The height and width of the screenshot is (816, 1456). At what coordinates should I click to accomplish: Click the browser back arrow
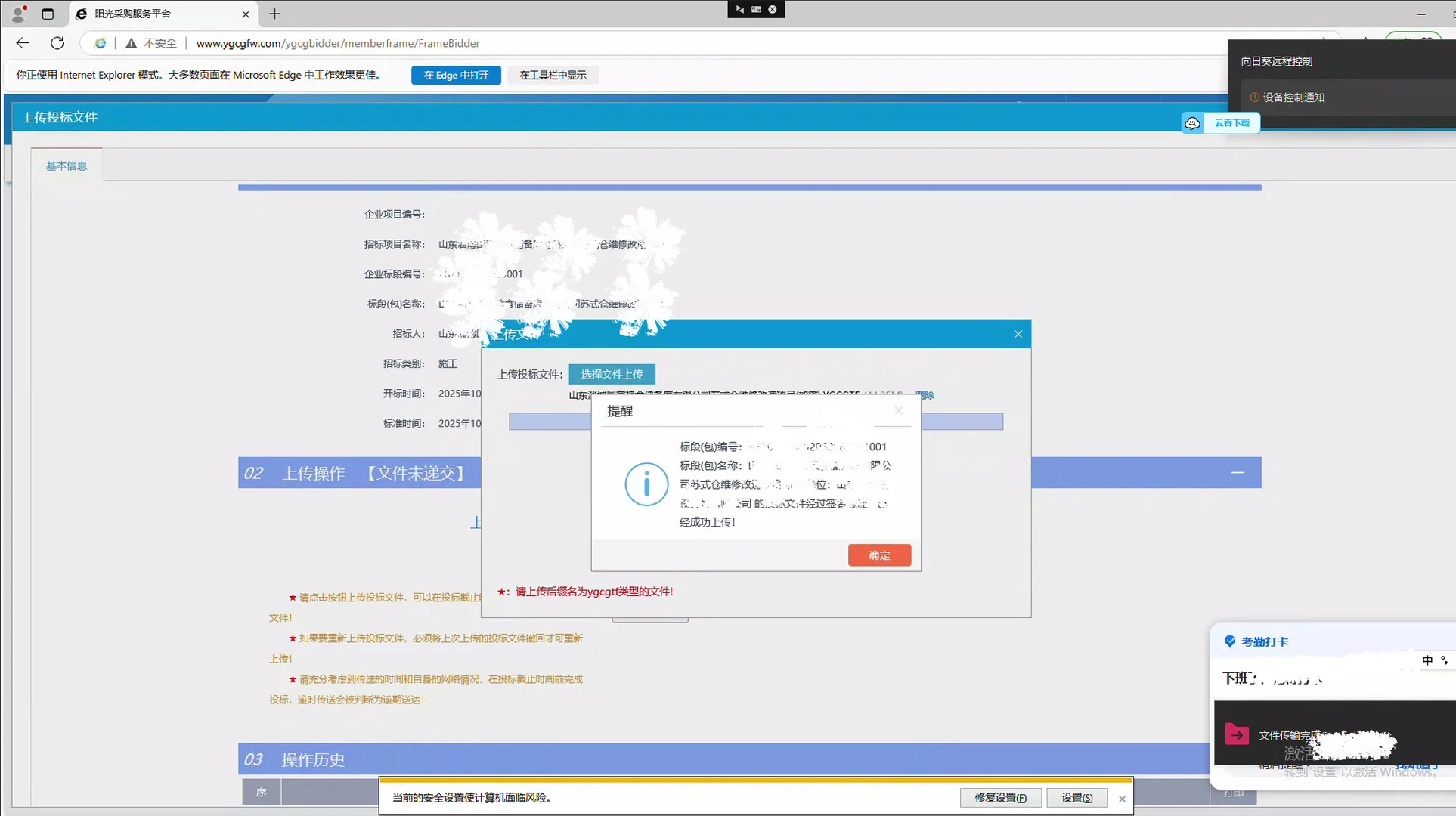(23, 43)
